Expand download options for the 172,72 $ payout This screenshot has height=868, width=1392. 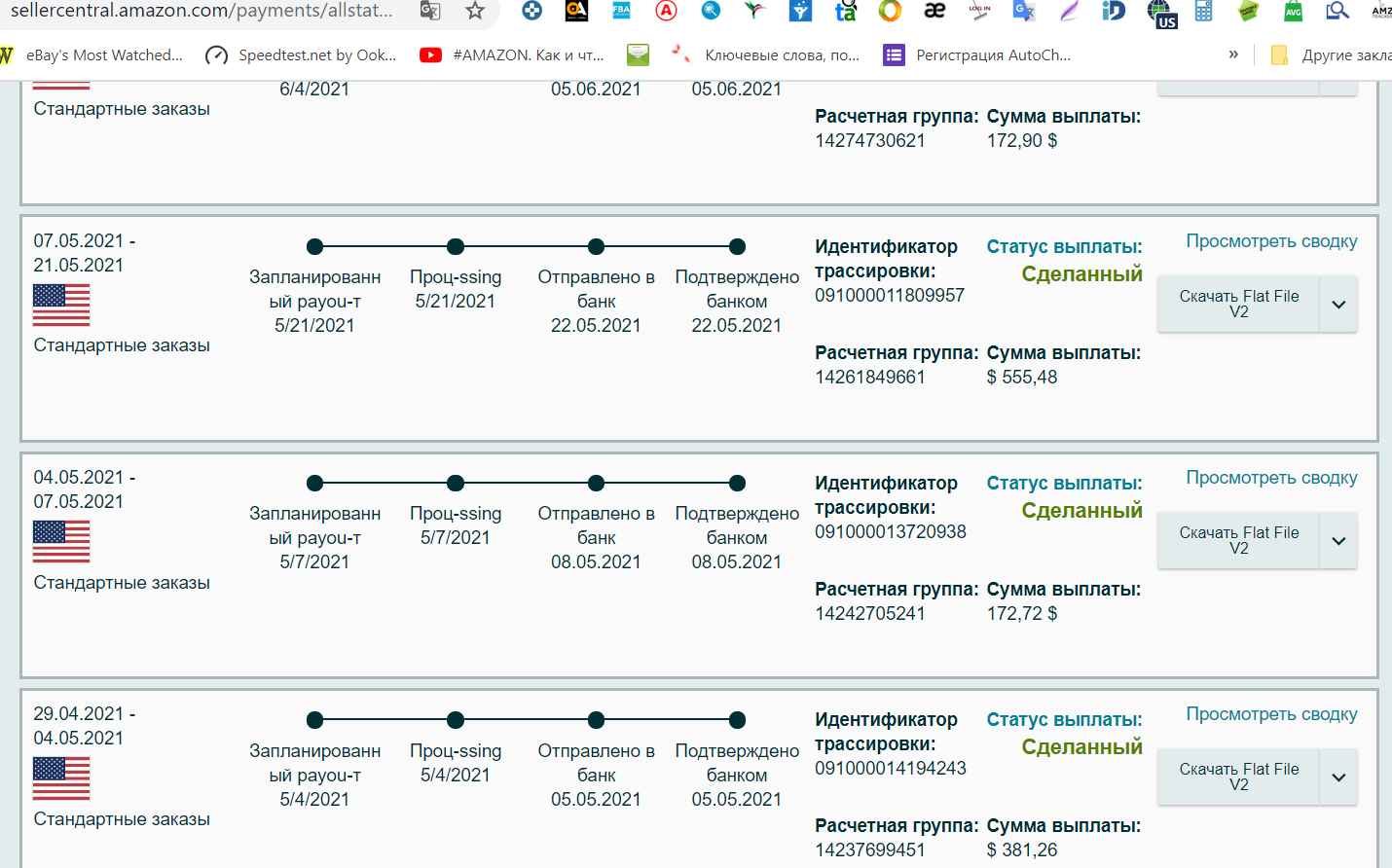(x=1338, y=540)
